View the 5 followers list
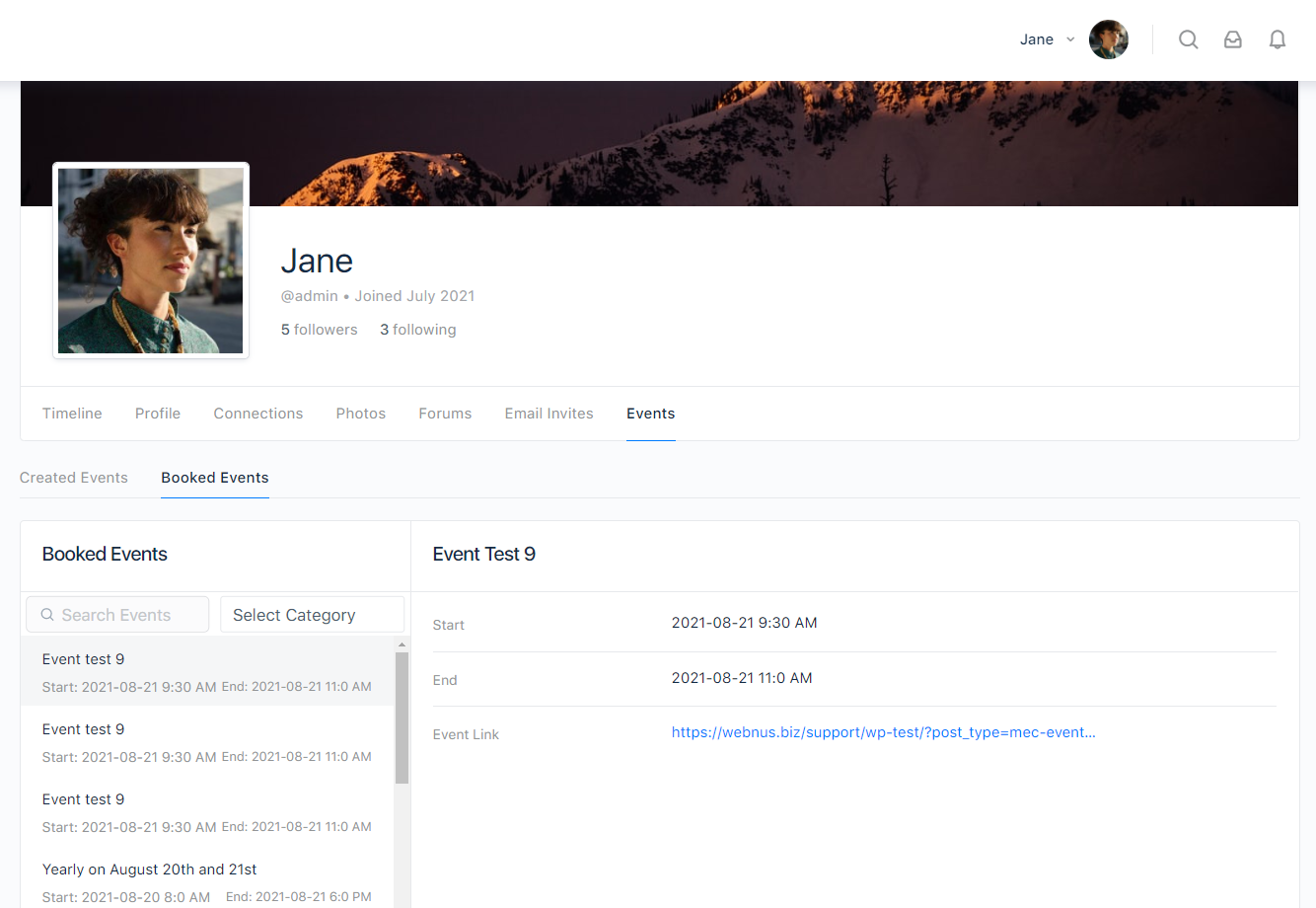The height and width of the screenshot is (908, 1316). coord(320,330)
